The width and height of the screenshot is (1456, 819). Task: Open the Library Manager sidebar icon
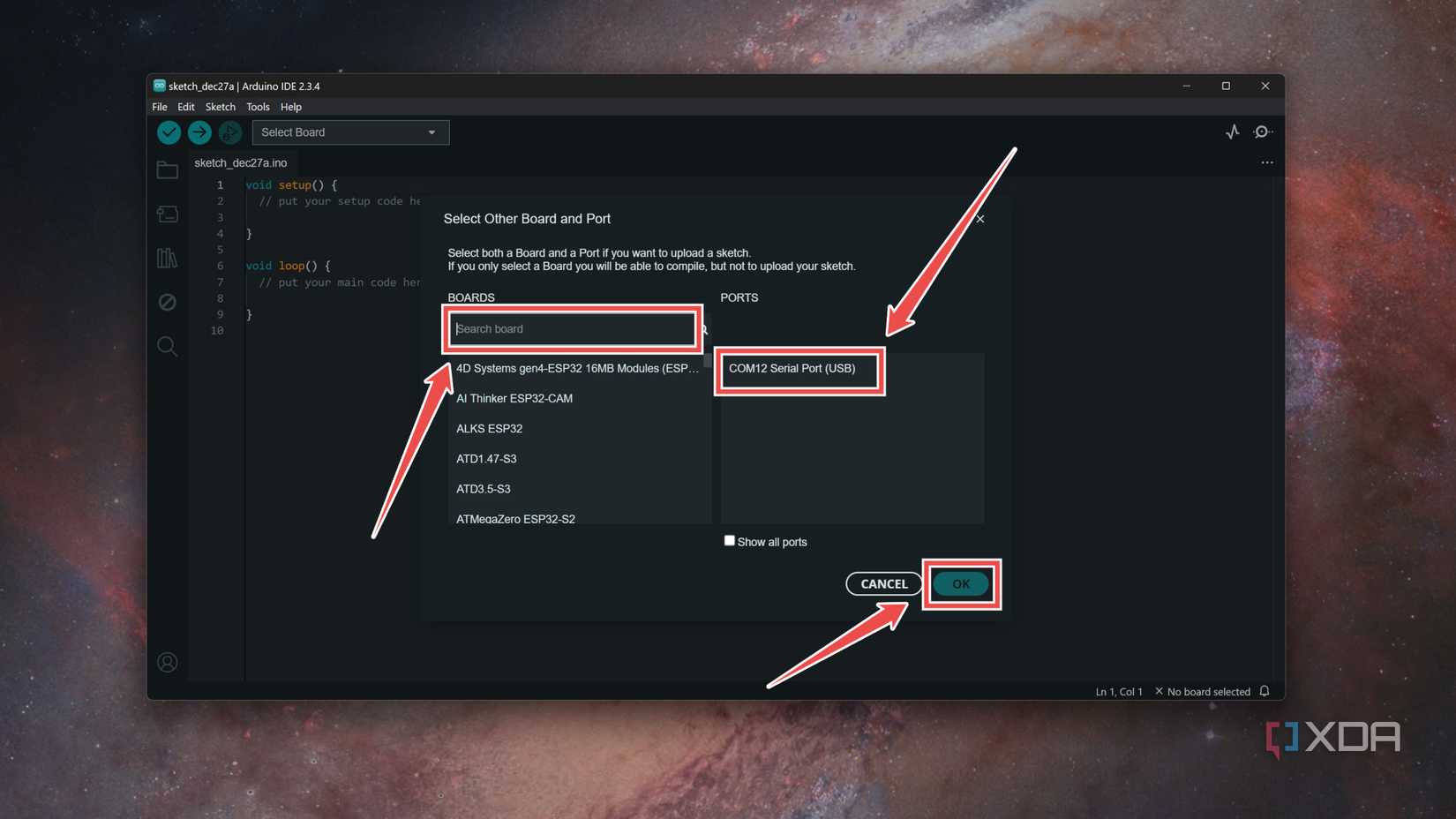168,258
